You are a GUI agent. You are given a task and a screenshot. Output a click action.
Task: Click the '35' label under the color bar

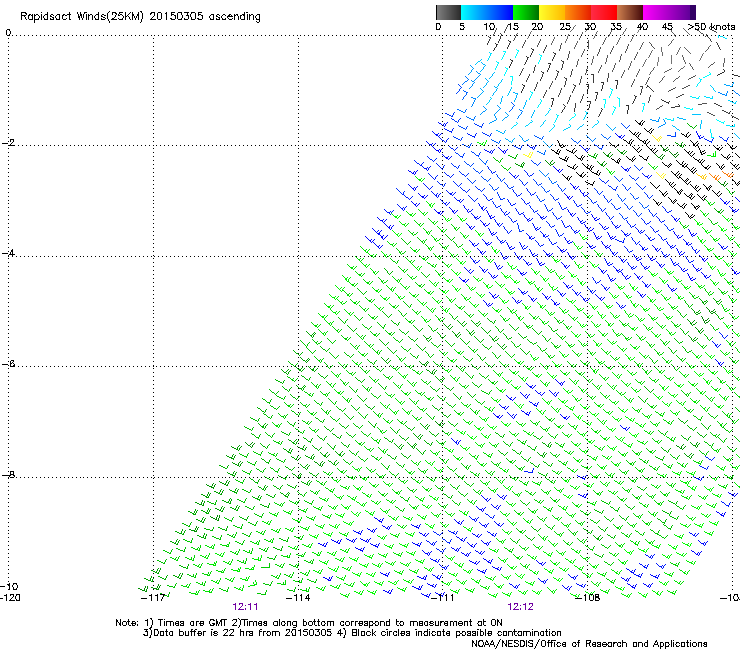point(616,27)
